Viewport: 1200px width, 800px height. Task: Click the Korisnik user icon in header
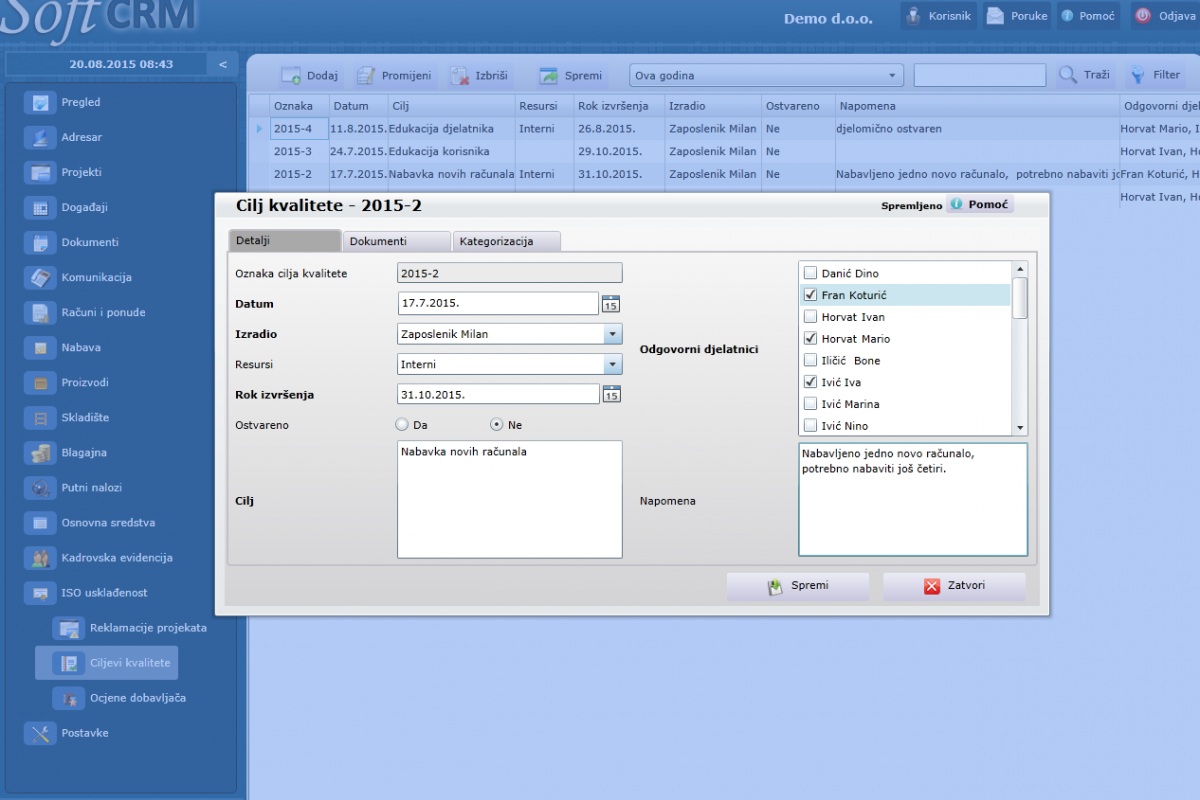point(913,15)
